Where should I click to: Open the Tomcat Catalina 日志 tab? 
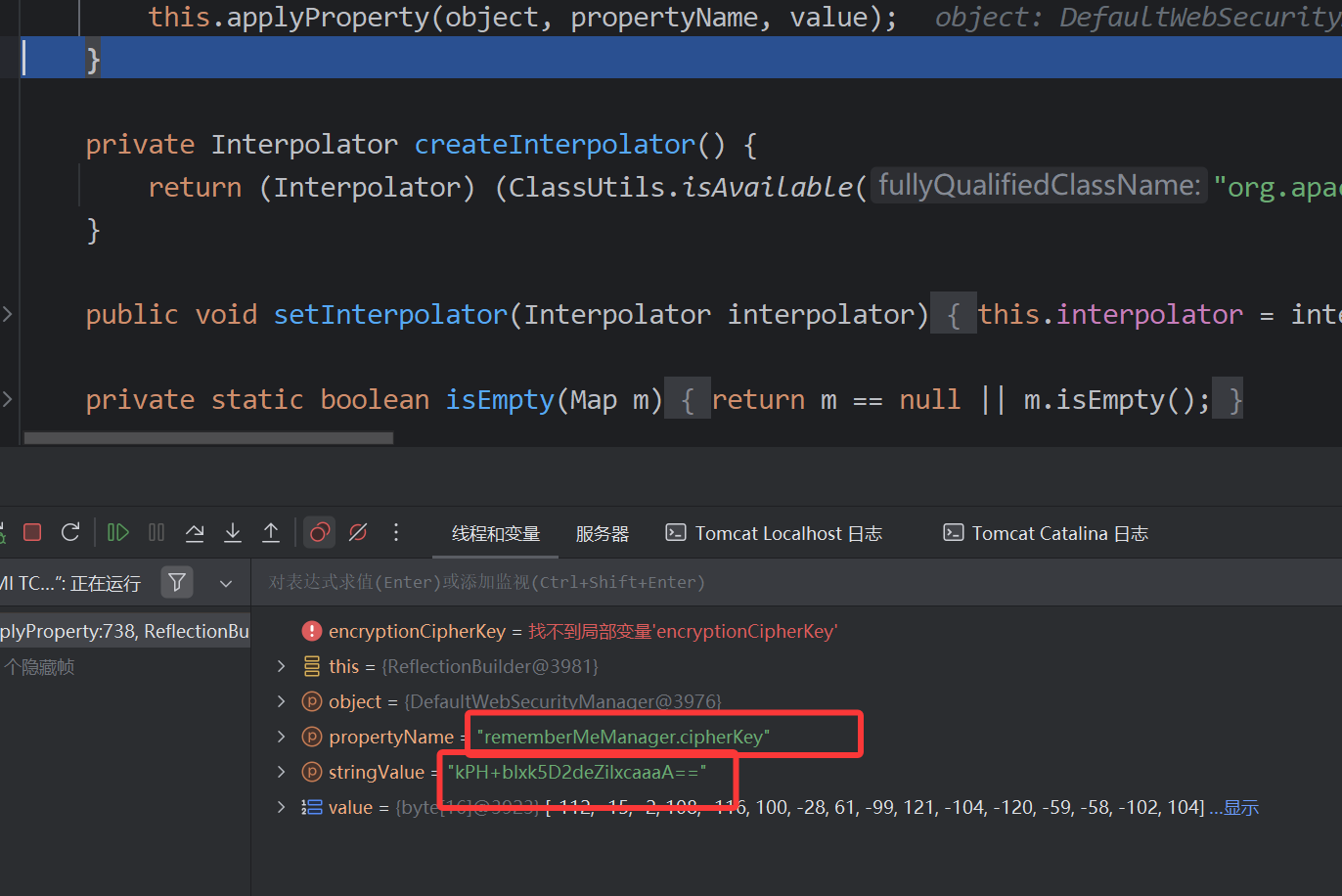pos(1046,533)
